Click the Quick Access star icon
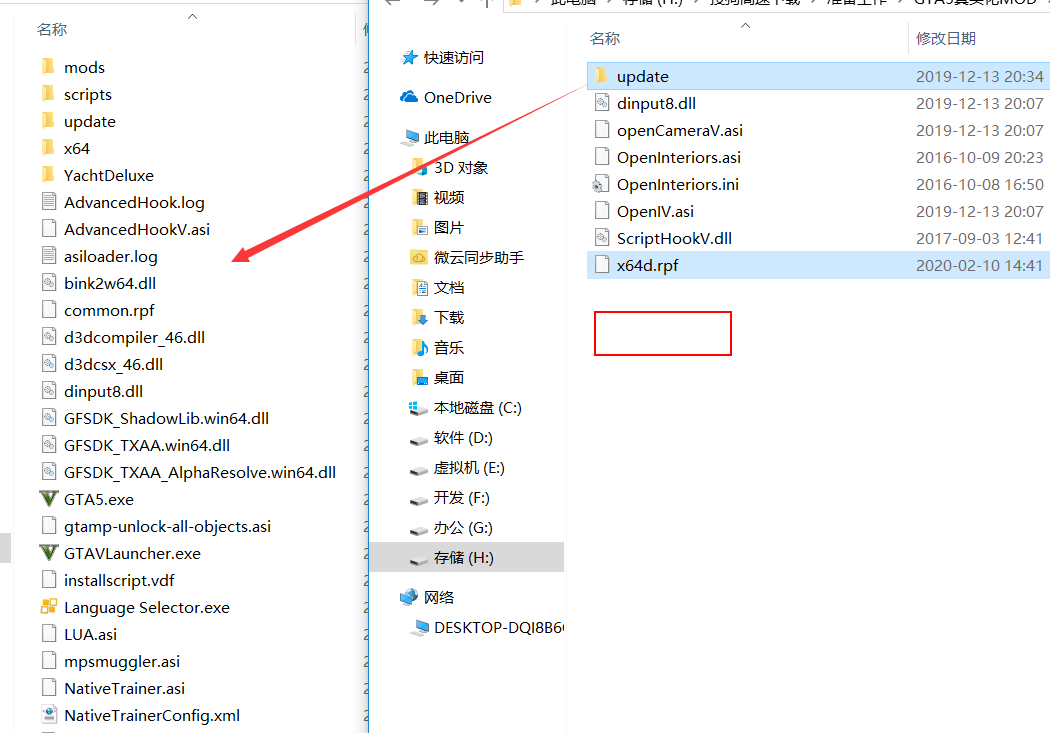1050x733 pixels. click(409, 58)
